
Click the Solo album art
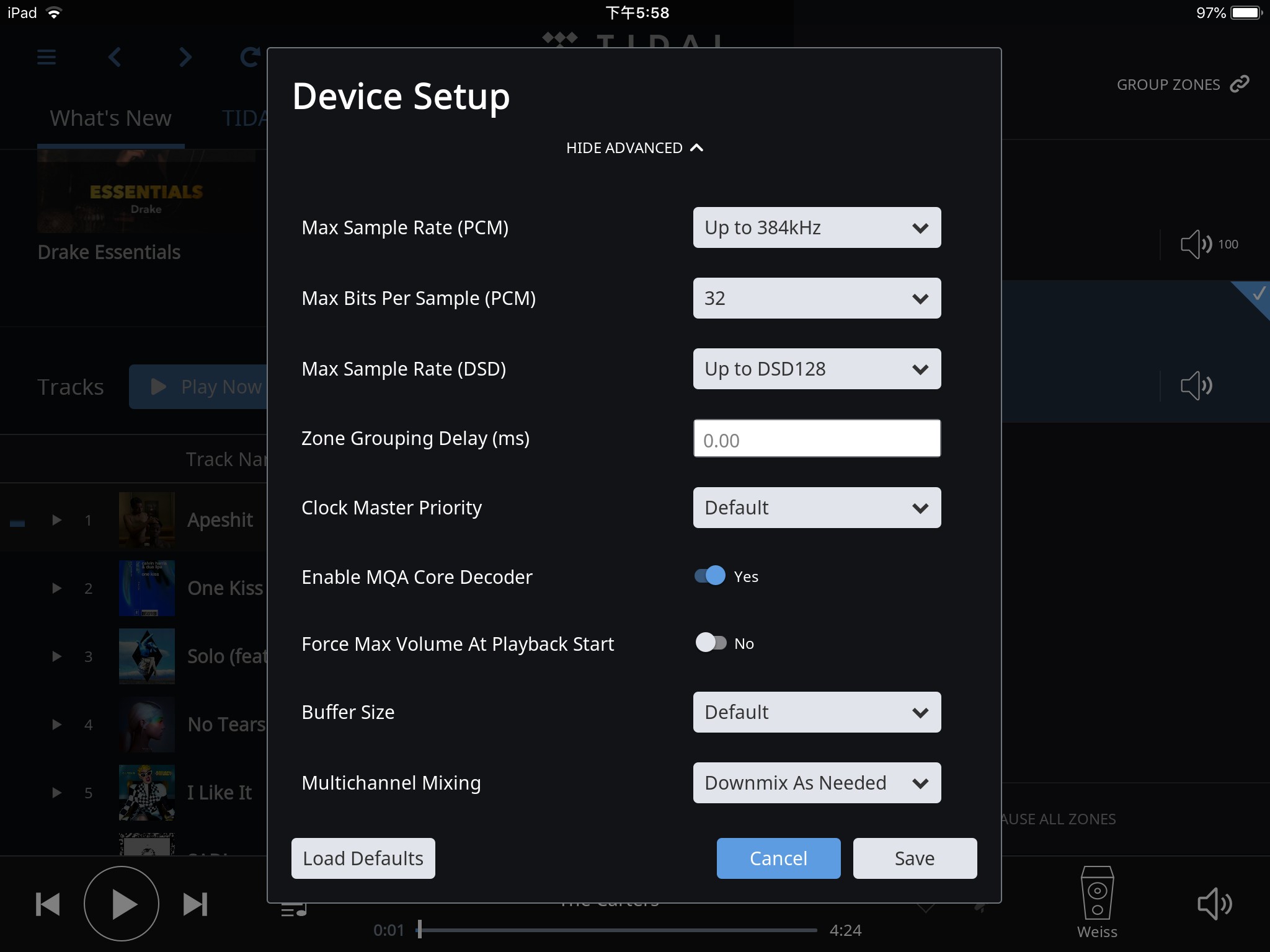(147, 656)
